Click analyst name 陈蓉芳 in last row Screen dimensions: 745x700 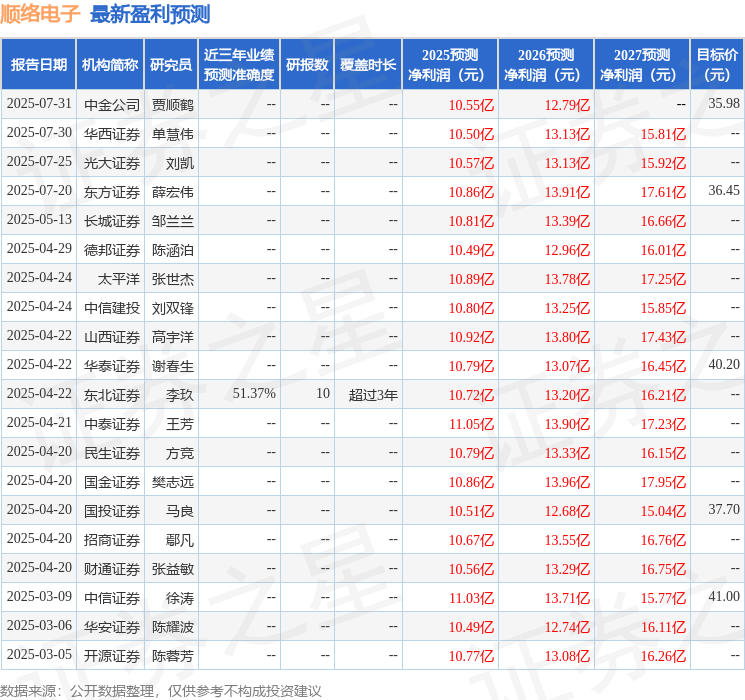click(173, 656)
